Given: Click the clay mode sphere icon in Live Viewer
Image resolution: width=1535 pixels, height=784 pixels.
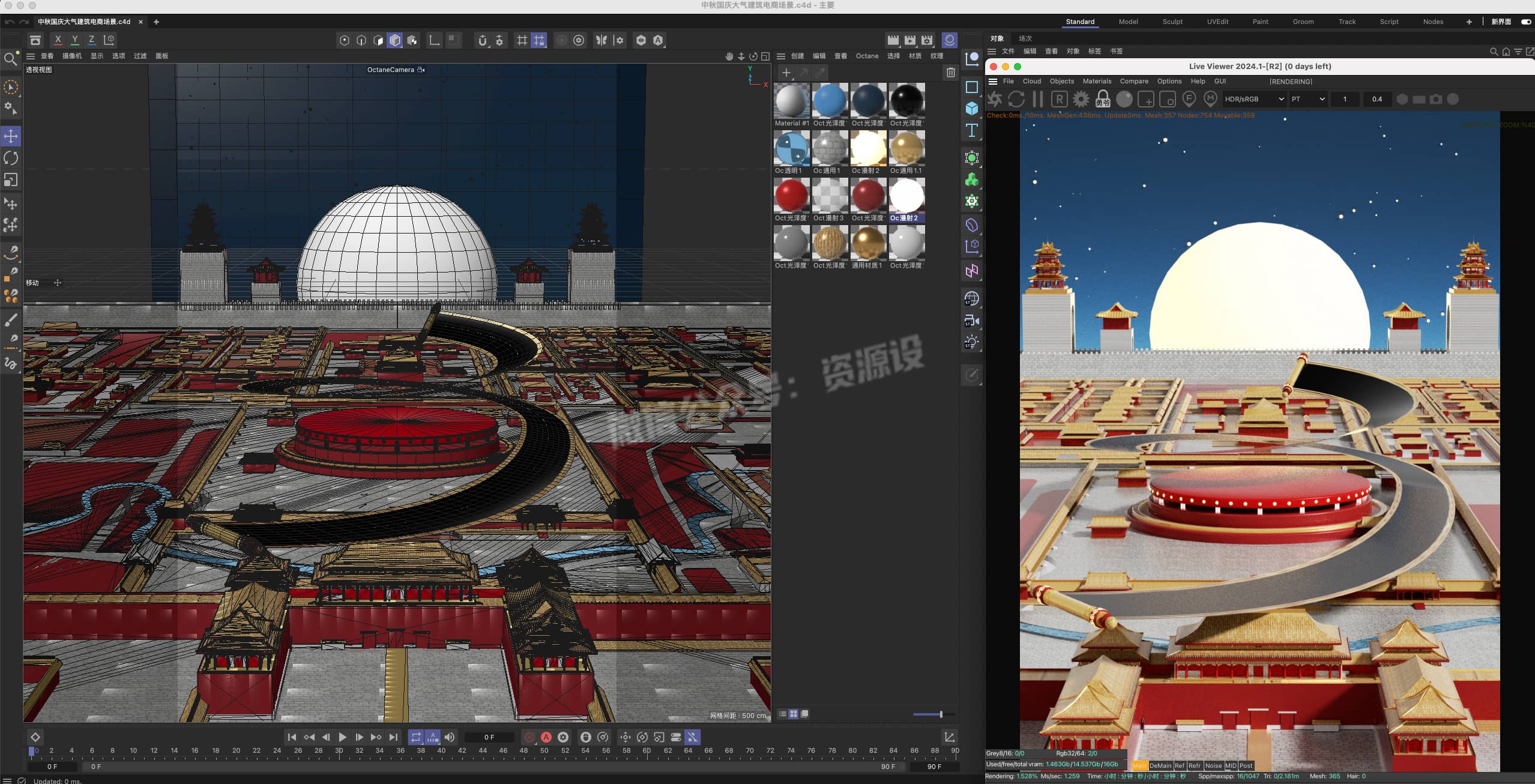Looking at the screenshot, I should click(1124, 99).
